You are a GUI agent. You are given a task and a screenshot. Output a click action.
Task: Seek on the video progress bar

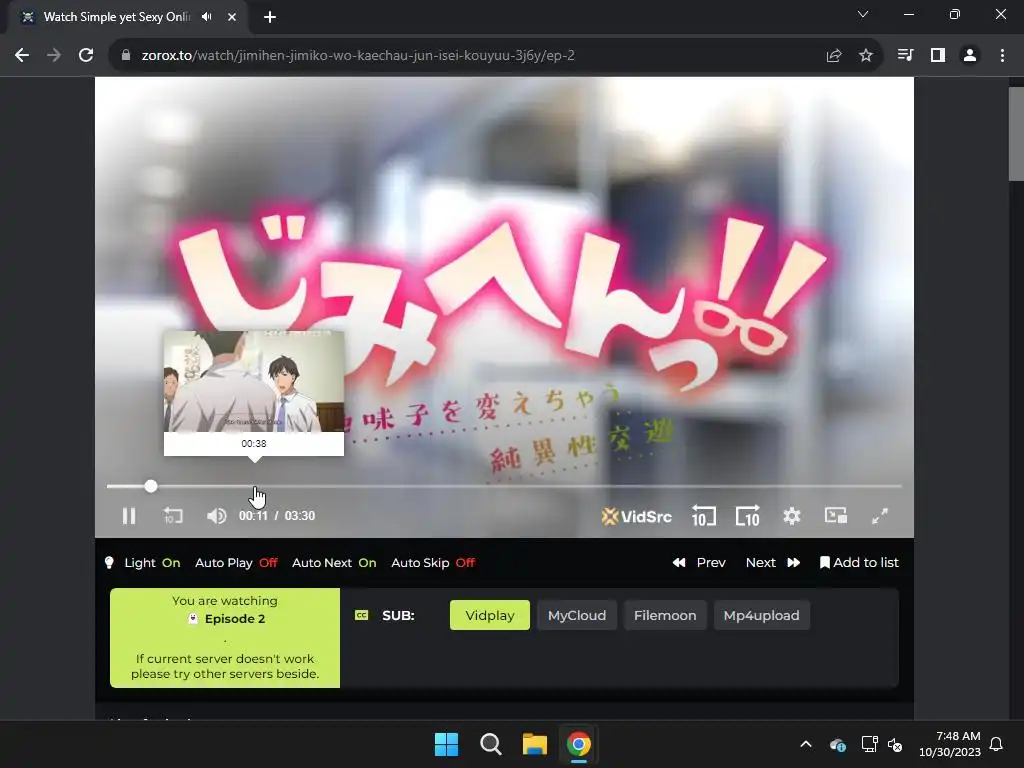(x=504, y=486)
